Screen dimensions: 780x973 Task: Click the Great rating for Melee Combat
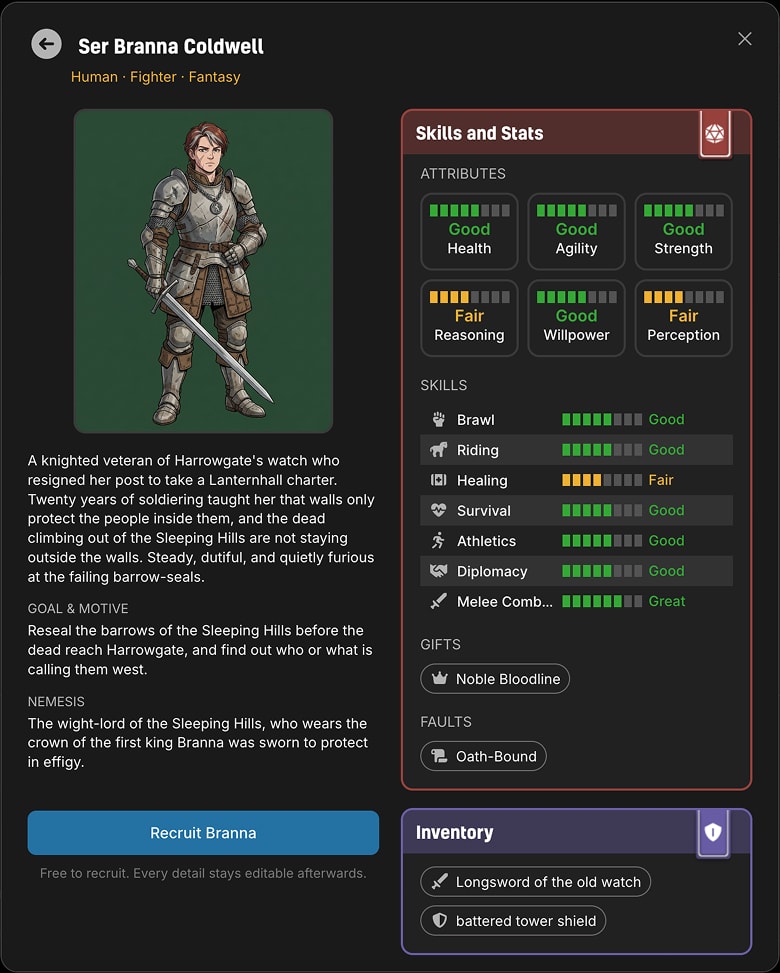(x=667, y=601)
